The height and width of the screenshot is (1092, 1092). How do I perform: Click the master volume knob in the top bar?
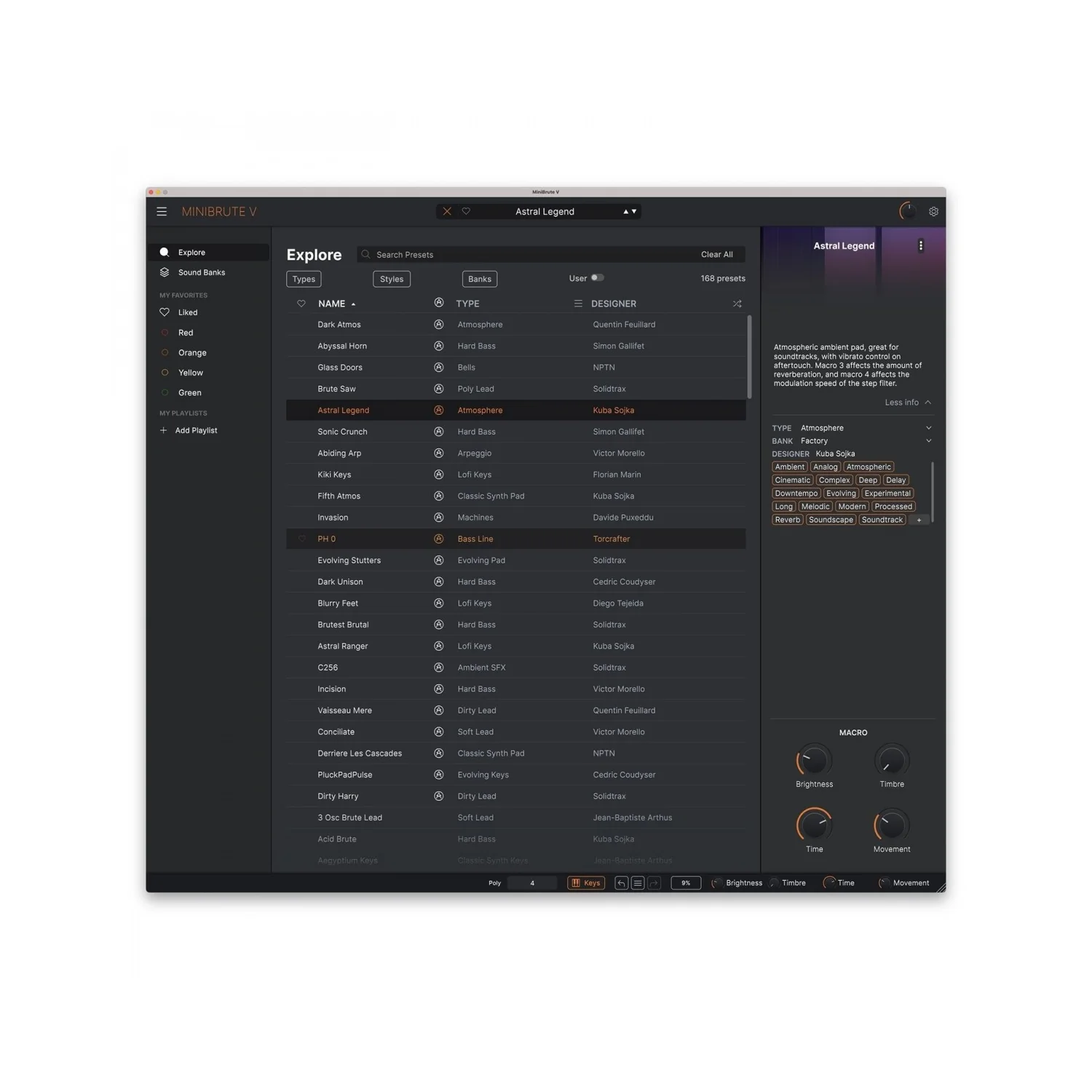[x=908, y=211]
